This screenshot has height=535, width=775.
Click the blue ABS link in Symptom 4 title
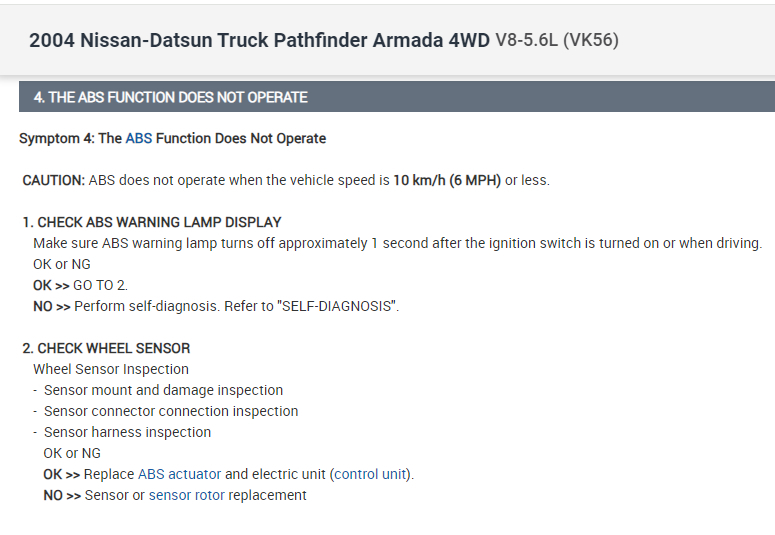[x=139, y=138]
